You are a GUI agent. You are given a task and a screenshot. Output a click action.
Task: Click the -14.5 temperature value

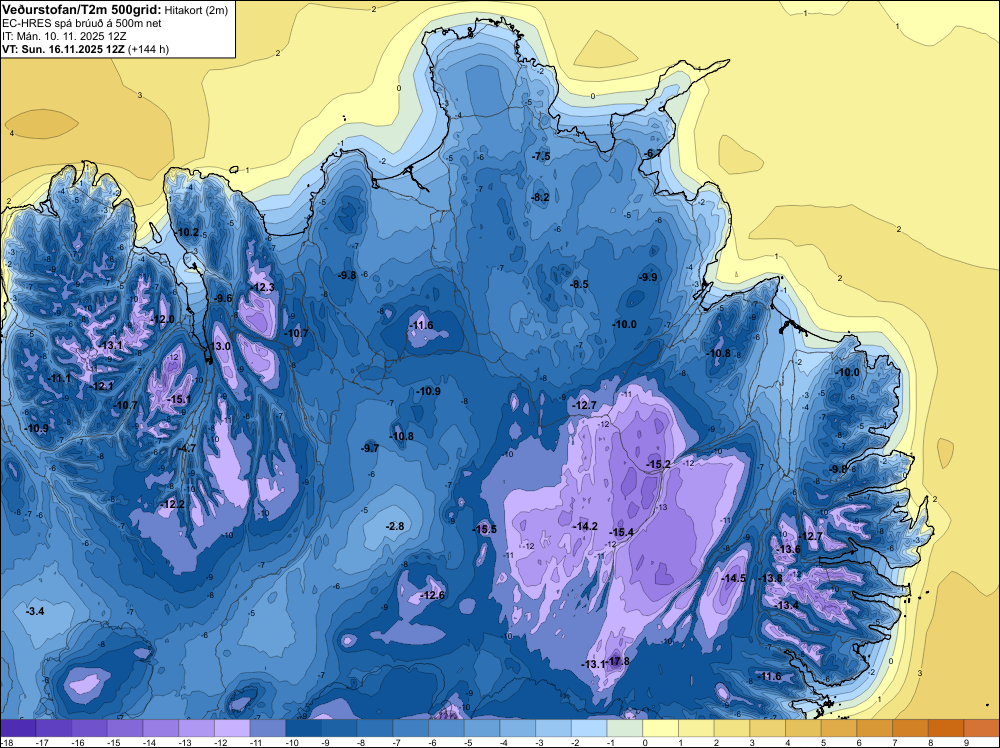(733, 578)
